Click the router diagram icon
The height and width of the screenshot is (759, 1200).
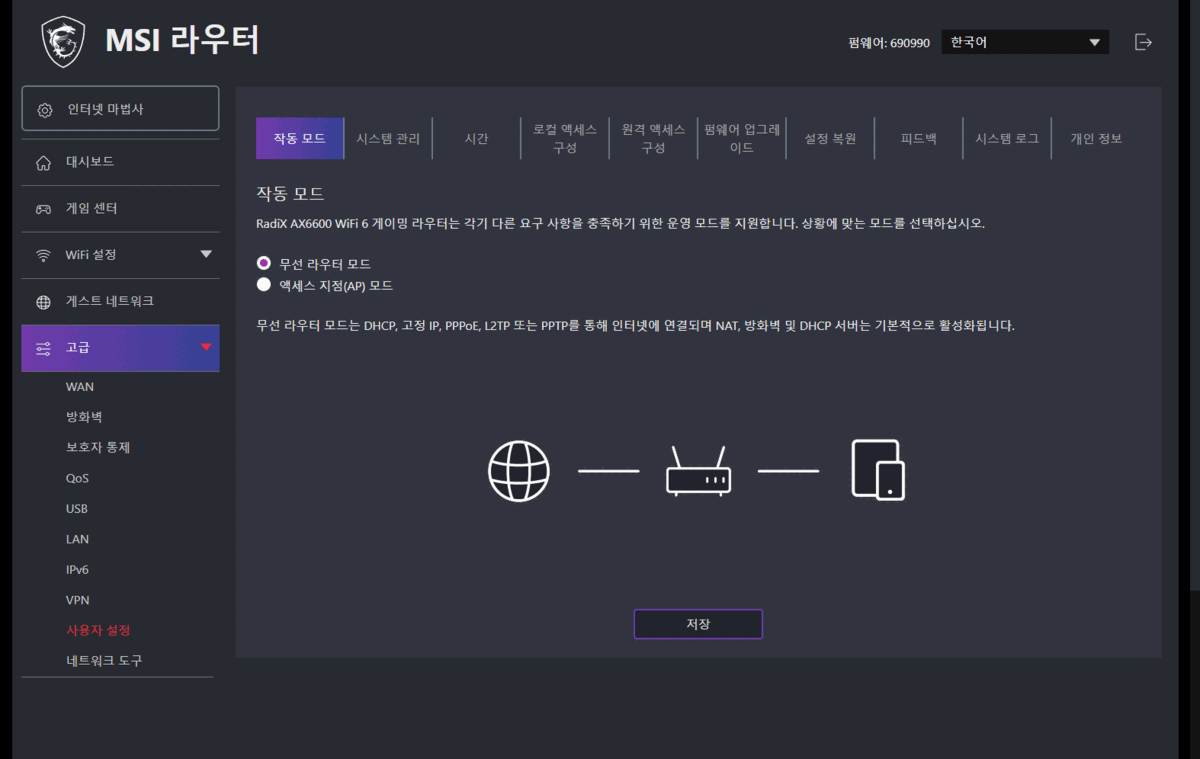point(698,470)
